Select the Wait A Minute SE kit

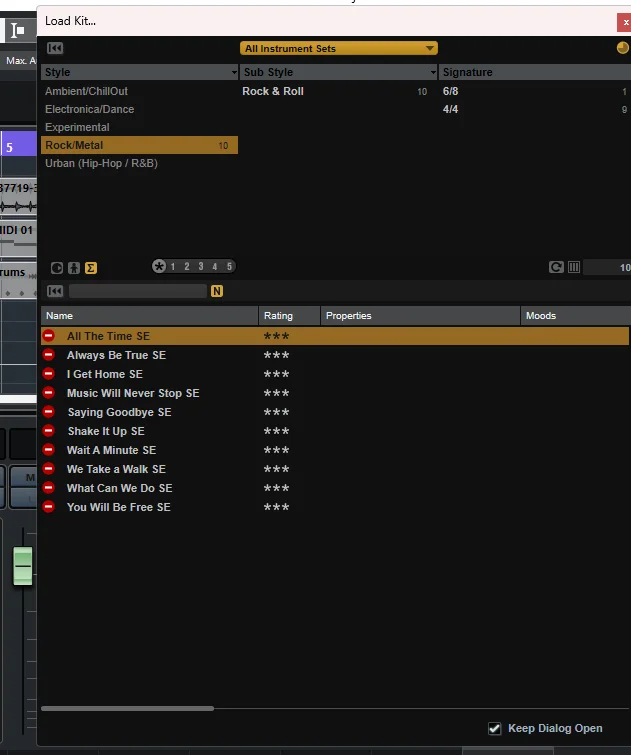pos(335,450)
